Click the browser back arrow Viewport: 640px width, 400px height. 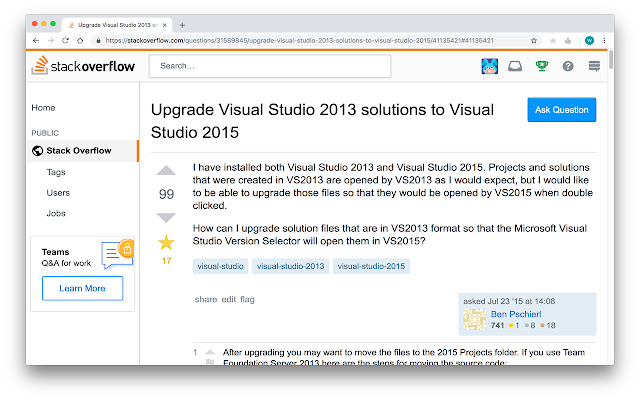pyautogui.click(x=36, y=40)
